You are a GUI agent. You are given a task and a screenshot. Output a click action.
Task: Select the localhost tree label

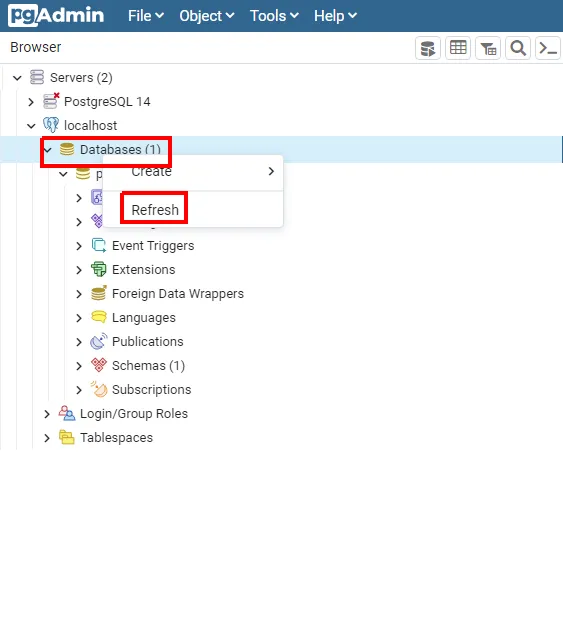90,126
